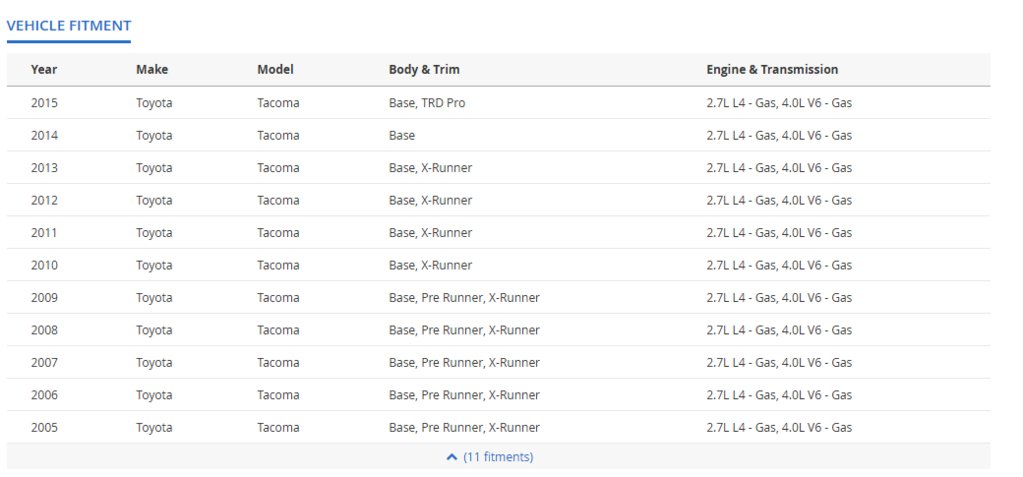The width and height of the screenshot is (1023, 477).
Task: Click Toyota in the 2010 row
Action: (155, 265)
